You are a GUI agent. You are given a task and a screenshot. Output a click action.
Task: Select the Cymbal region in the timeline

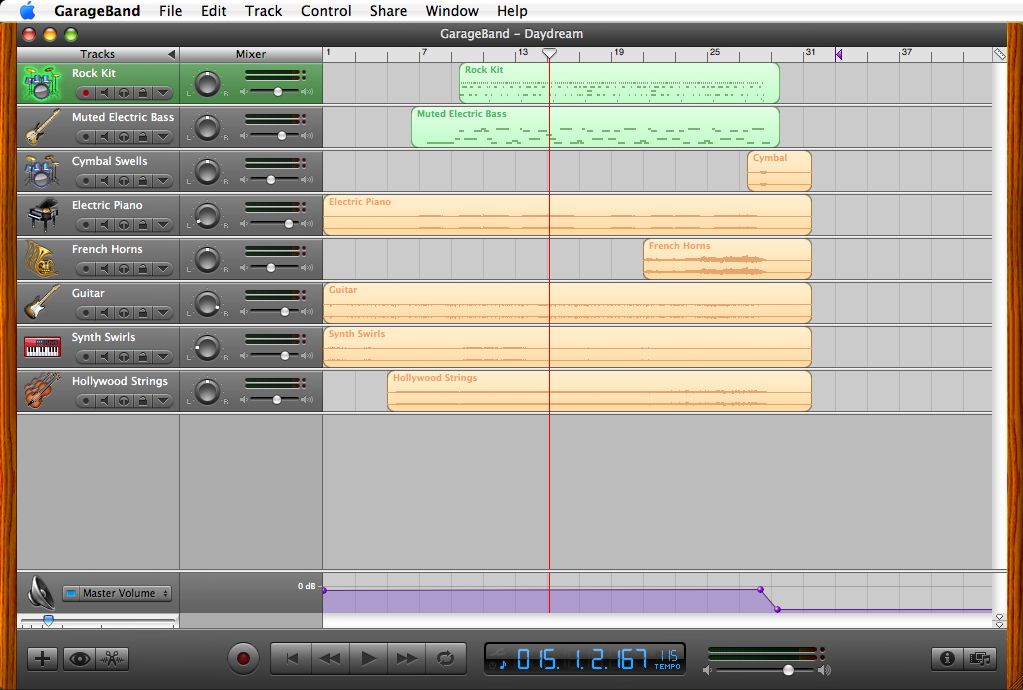tap(779, 171)
